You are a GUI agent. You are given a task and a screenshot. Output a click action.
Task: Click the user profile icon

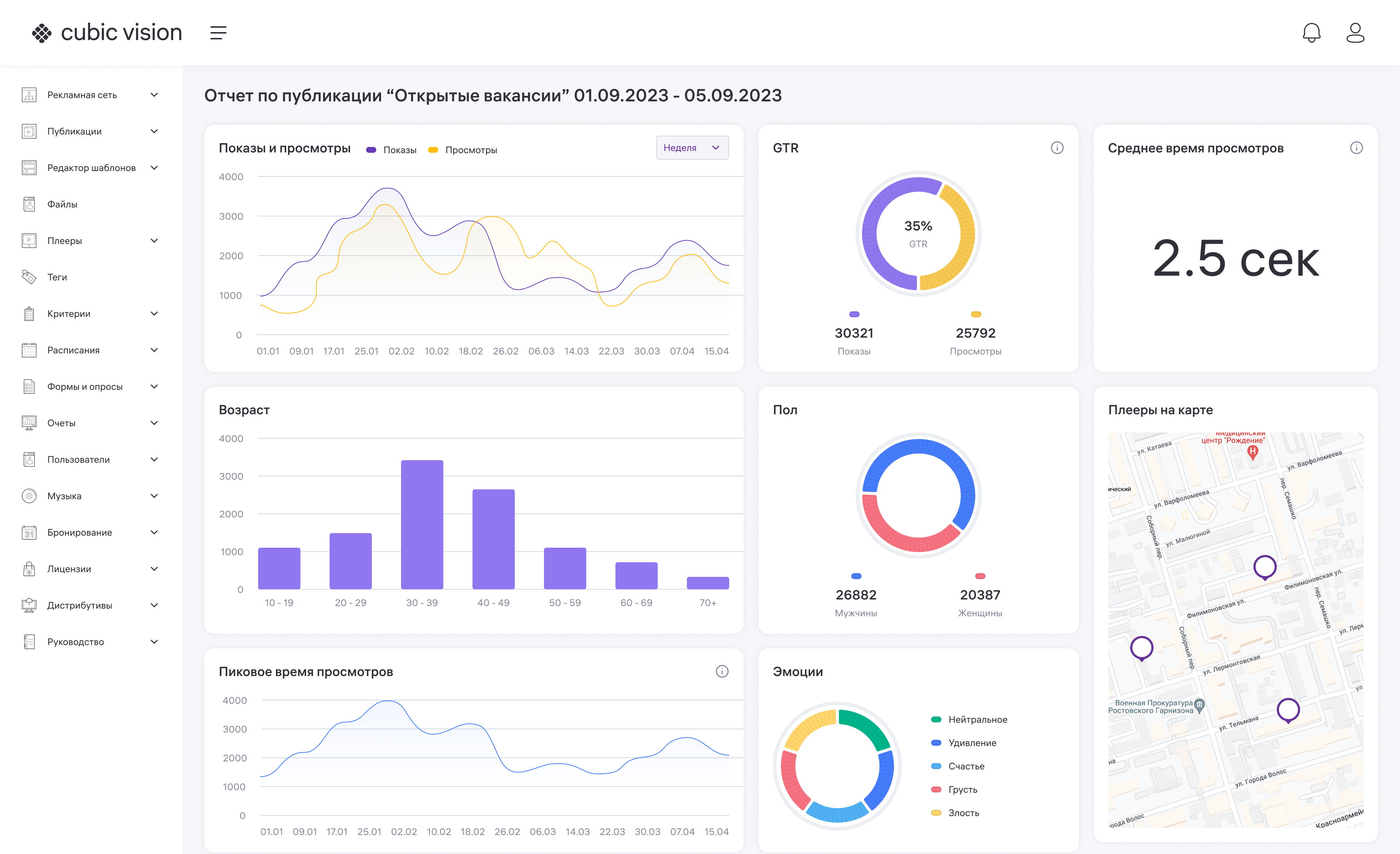tap(1354, 33)
